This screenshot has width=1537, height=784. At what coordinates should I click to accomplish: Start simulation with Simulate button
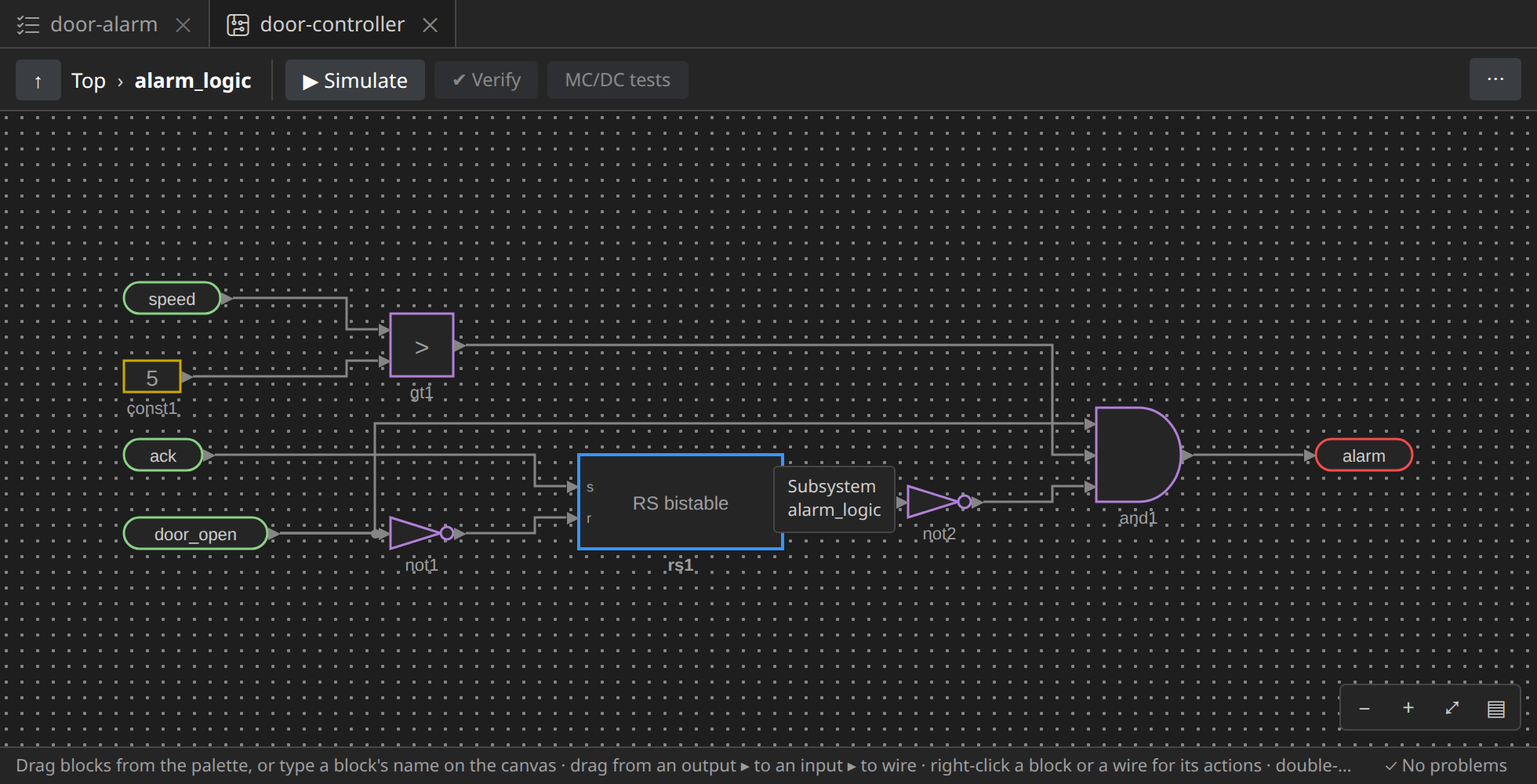point(354,80)
